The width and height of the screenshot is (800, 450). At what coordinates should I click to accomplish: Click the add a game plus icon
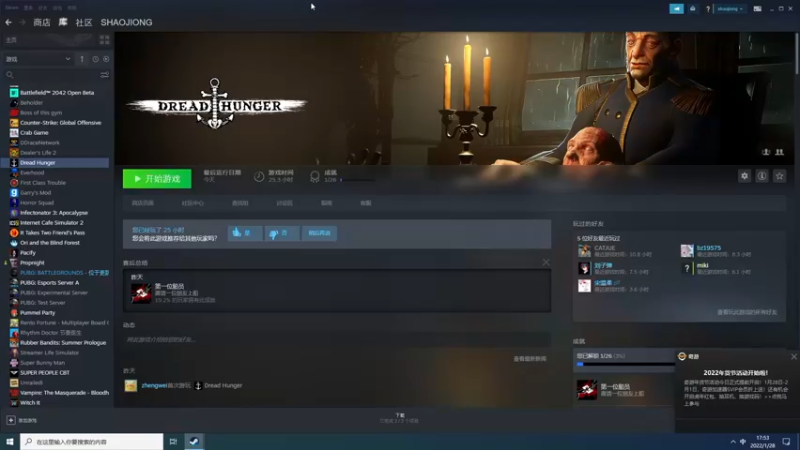point(11,420)
